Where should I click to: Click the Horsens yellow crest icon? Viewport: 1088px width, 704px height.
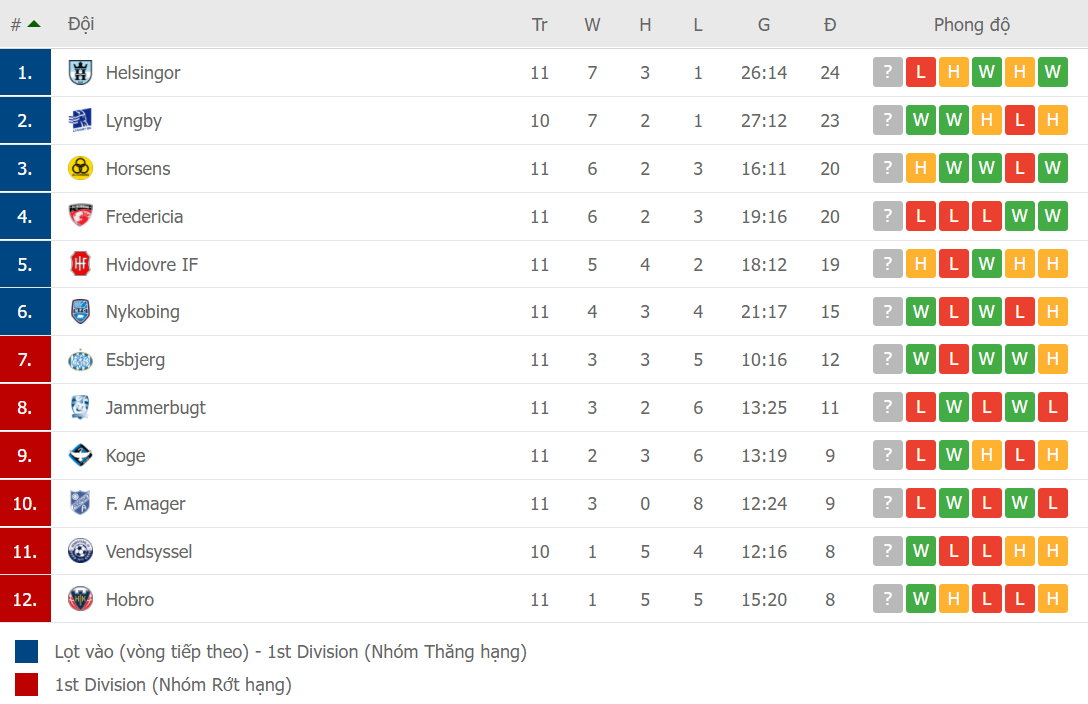tap(80, 168)
